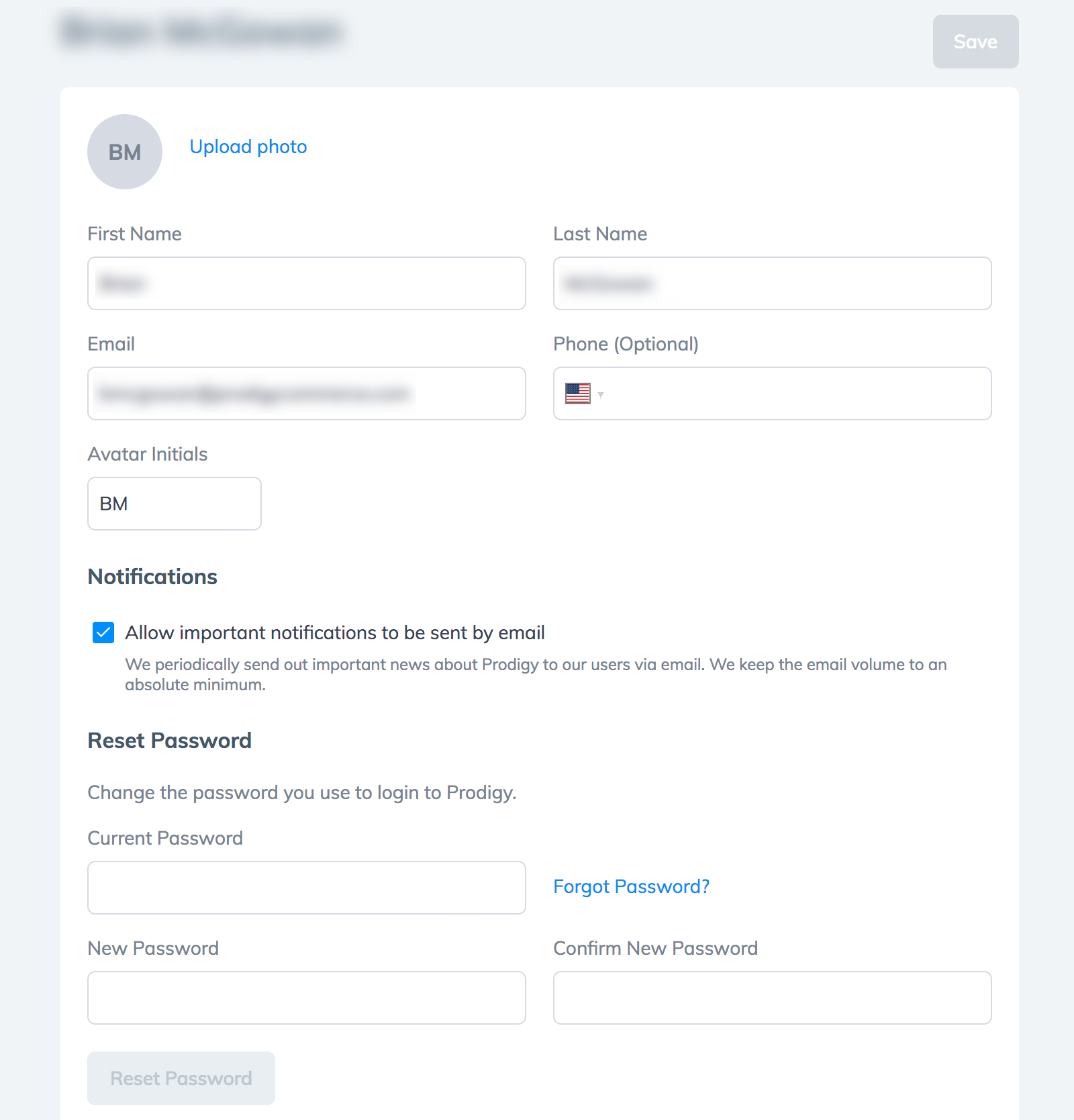Click the Reset Password section heading

point(170,741)
